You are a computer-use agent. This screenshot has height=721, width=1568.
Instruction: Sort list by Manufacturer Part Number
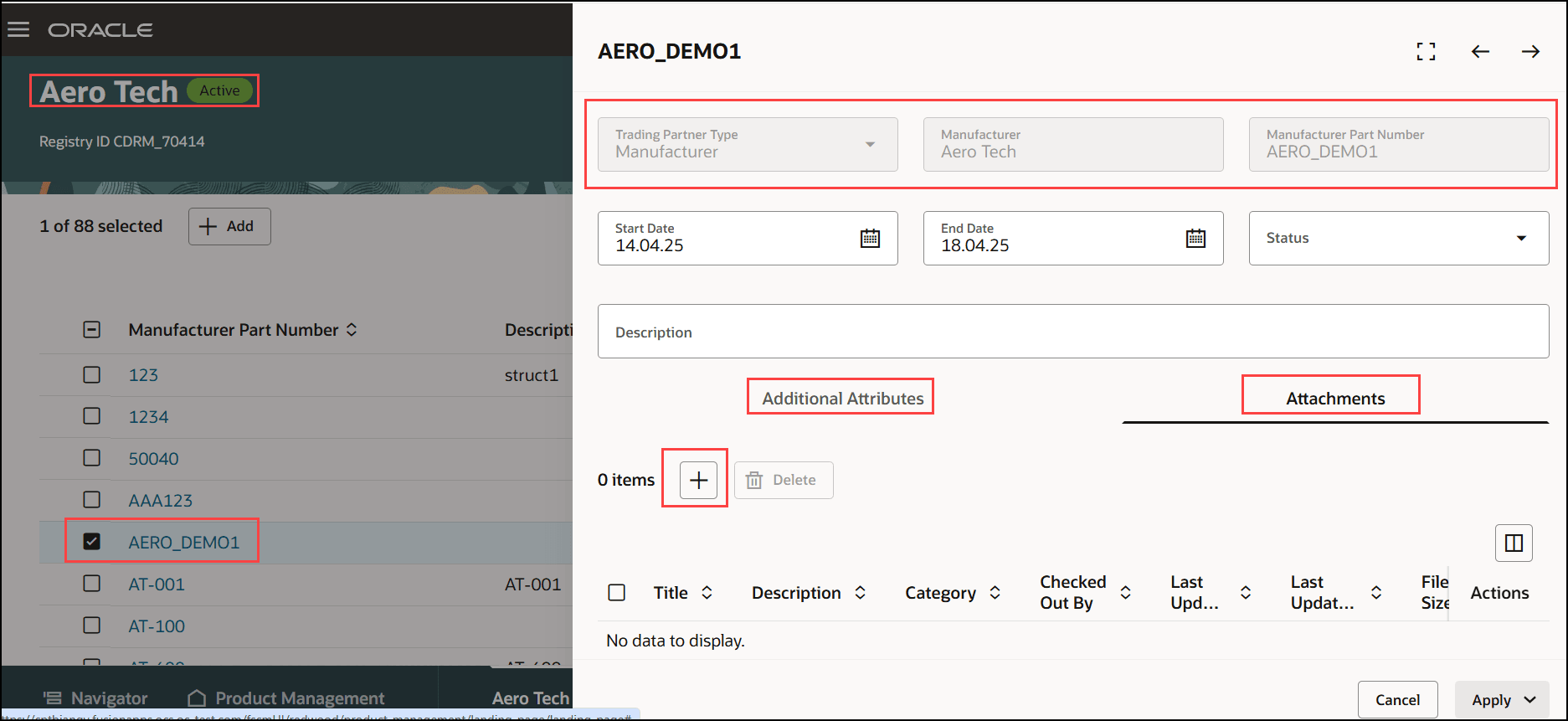[x=352, y=330]
